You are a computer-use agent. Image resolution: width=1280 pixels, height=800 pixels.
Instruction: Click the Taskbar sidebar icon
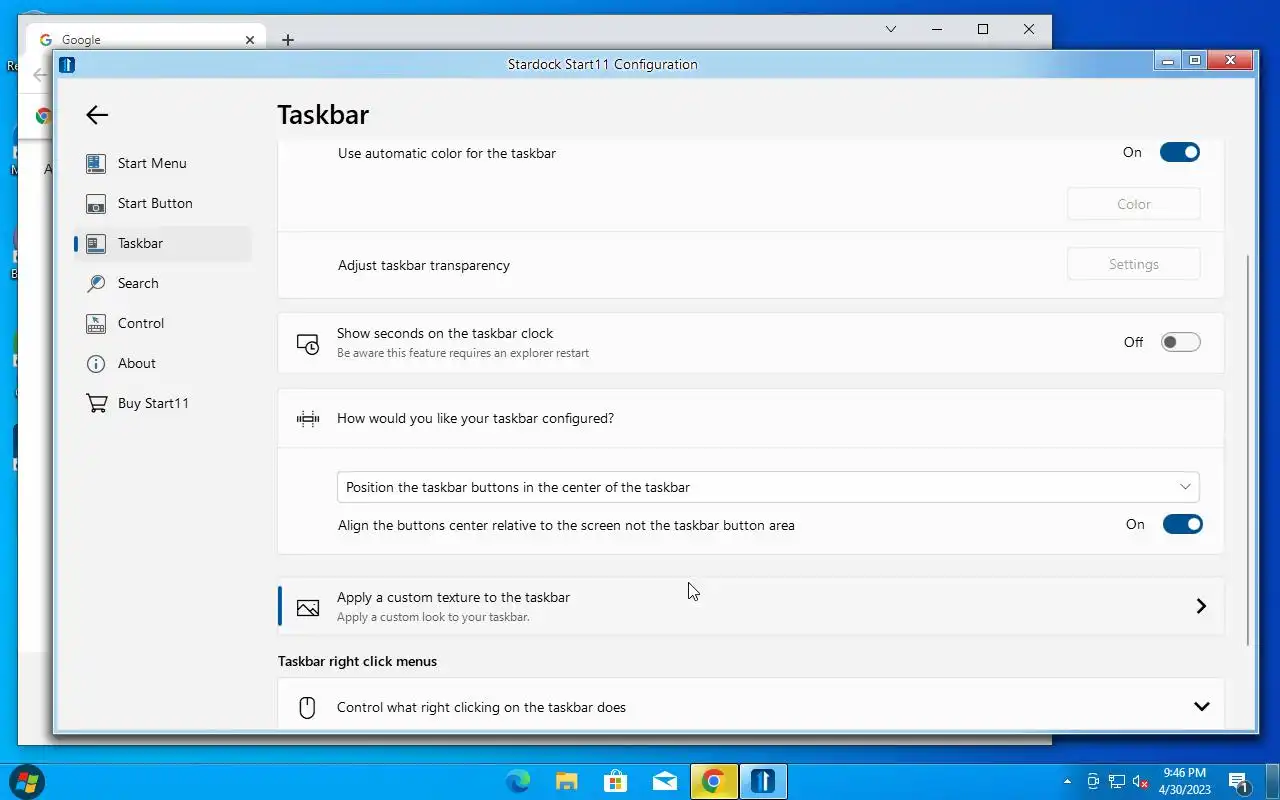[96, 243]
